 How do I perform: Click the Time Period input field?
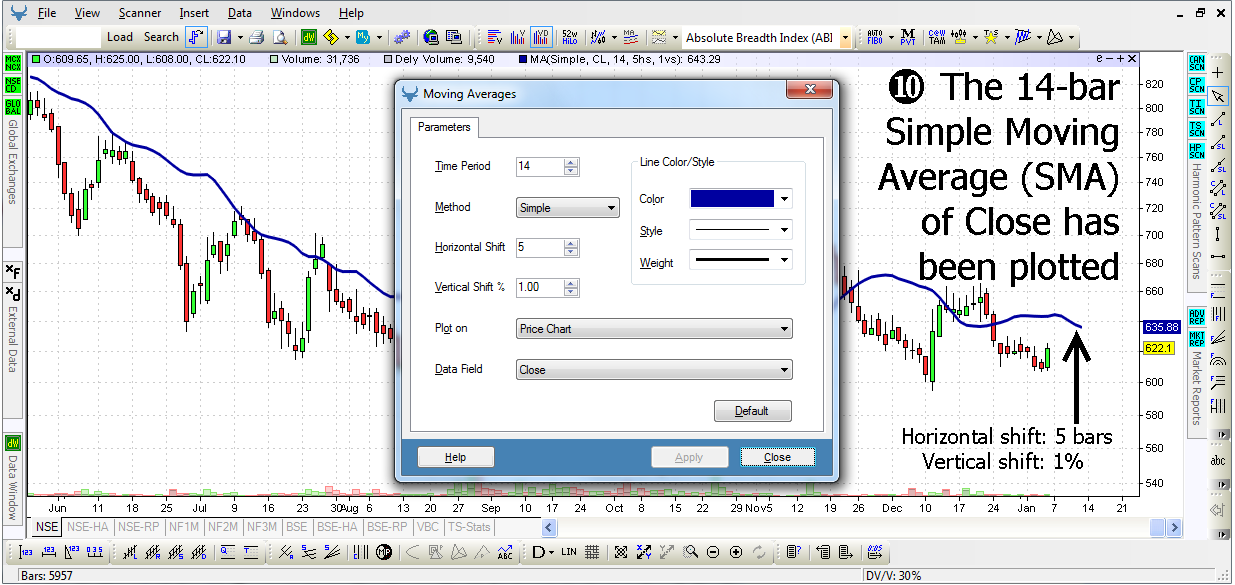540,166
